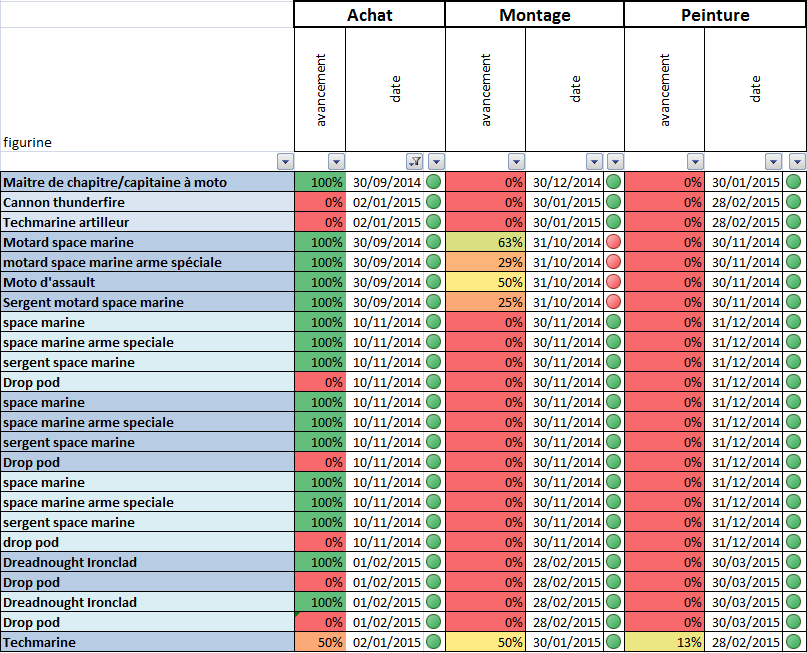Click red status circle beside 29% Montage
Viewport: 807px width, 653px height.
click(613, 262)
